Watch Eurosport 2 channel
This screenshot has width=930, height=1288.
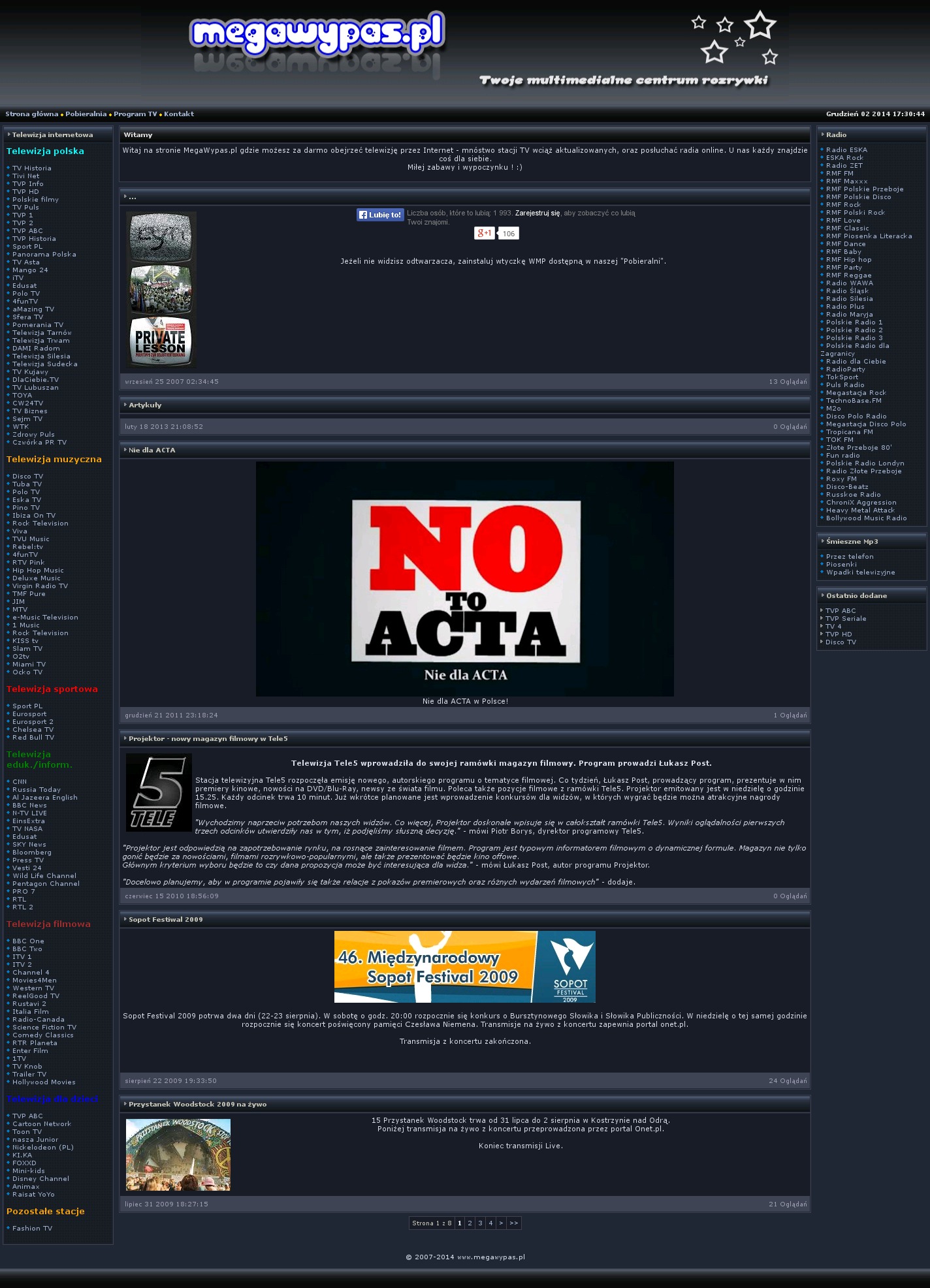click(33, 722)
